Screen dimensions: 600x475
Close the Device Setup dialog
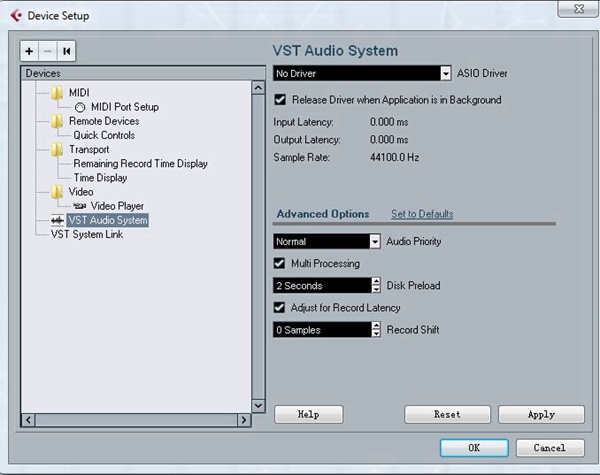point(579,8)
